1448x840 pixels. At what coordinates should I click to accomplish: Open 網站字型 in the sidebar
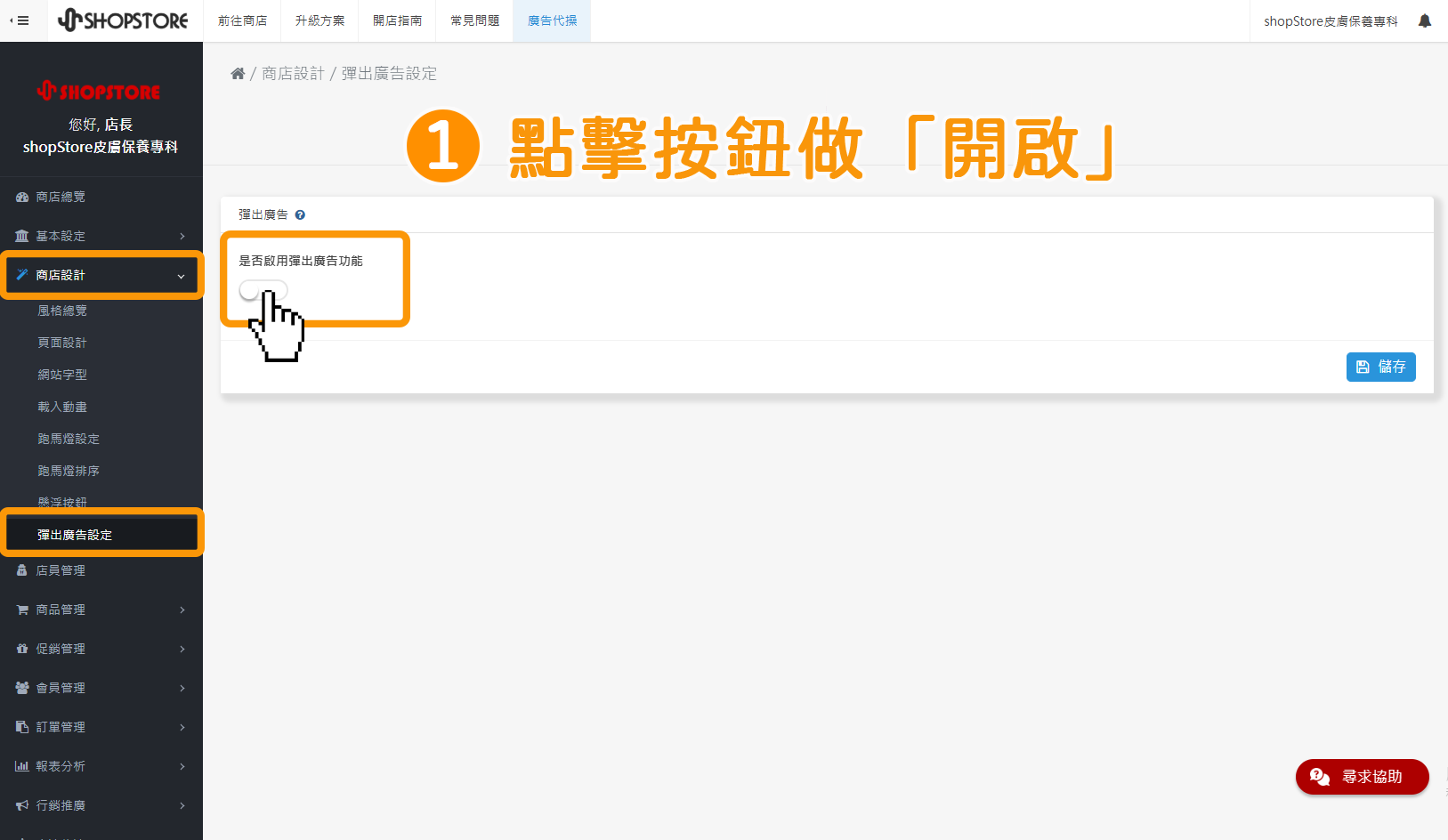click(x=62, y=375)
